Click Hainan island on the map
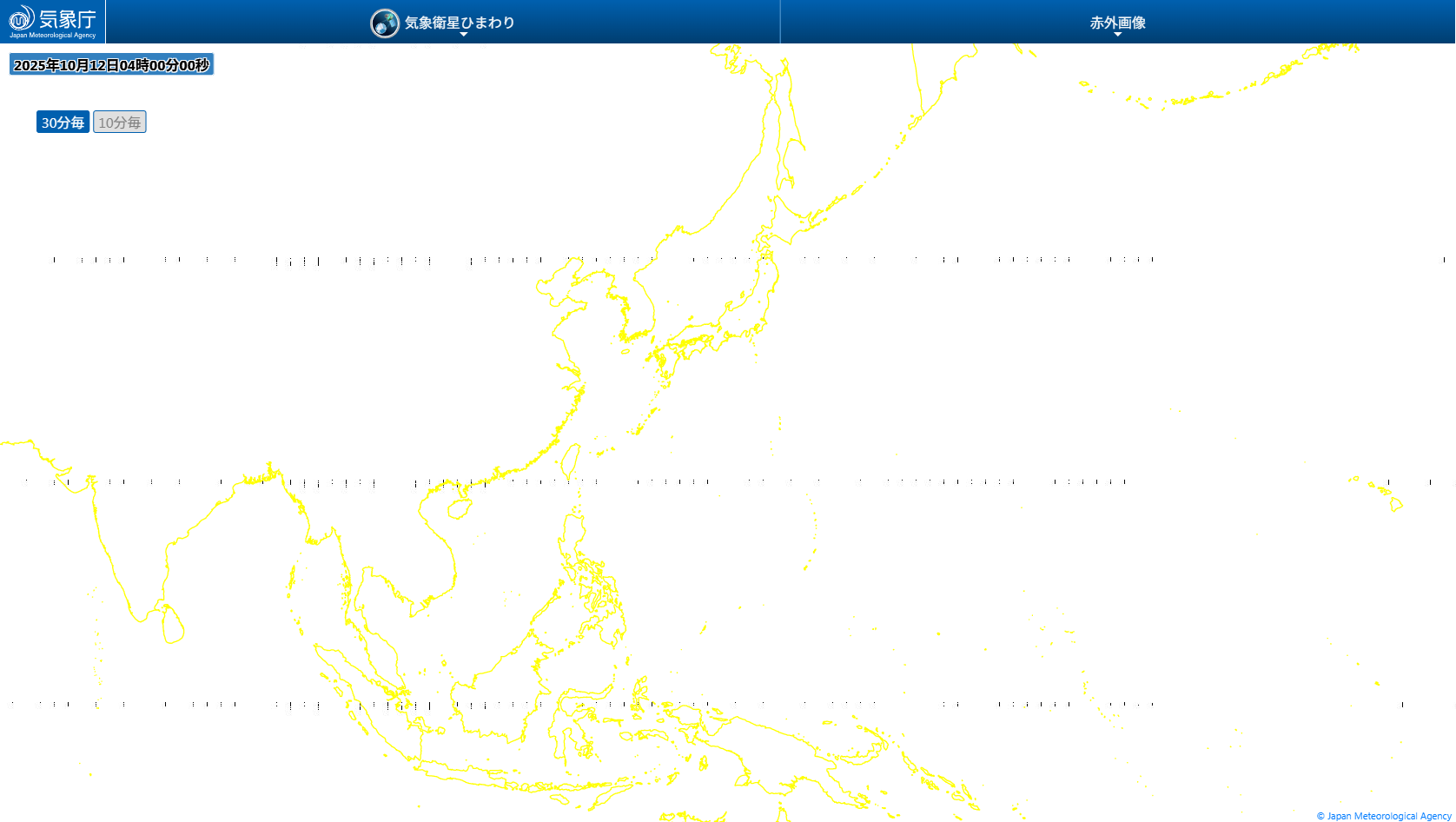The image size is (1456, 822). click(x=459, y=508)
